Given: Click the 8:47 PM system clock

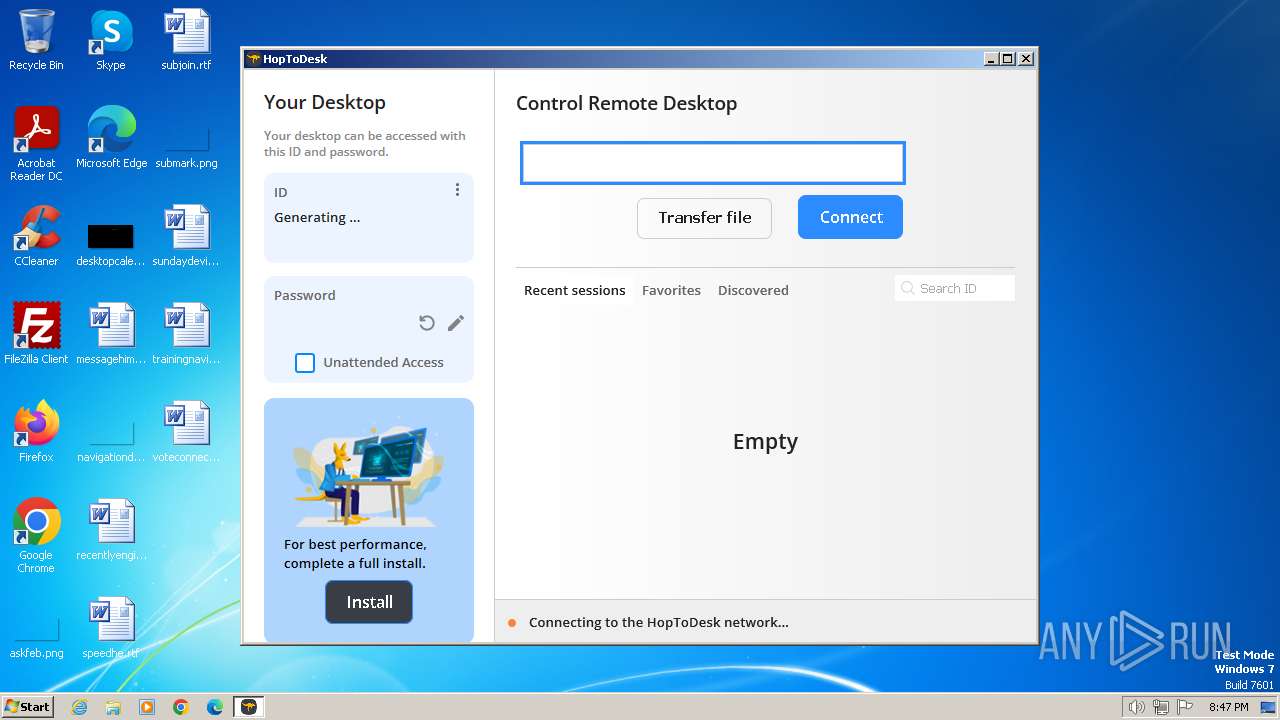Looking at the screenshot, I should click(1228, 707).
